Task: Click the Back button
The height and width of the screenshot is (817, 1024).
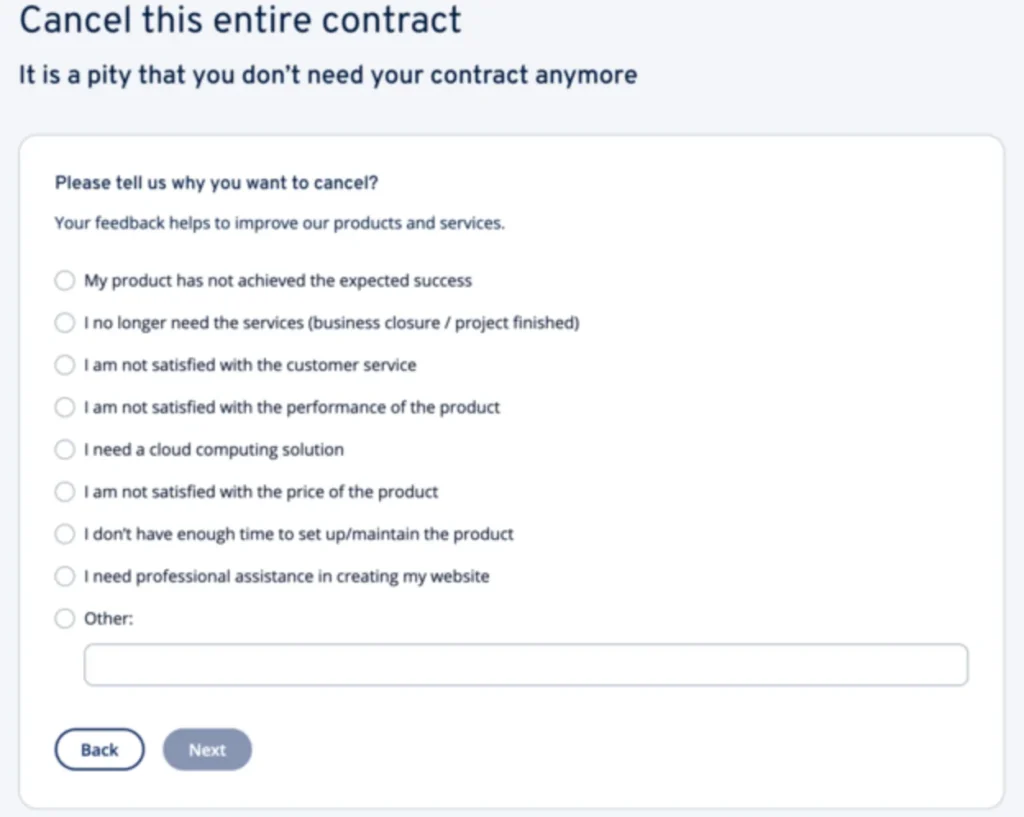Action: point(99,750)
